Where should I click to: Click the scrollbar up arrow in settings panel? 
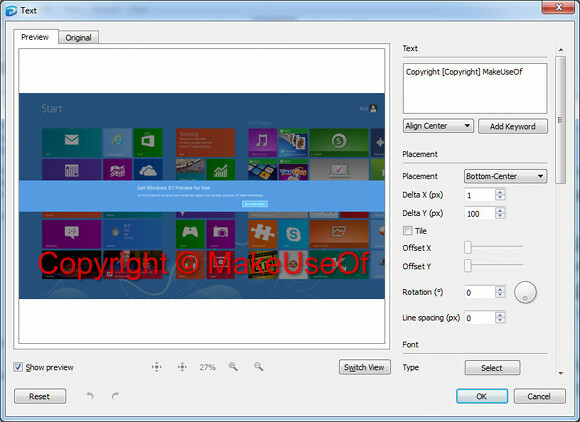pyautogui.click(x=561, y=50)
